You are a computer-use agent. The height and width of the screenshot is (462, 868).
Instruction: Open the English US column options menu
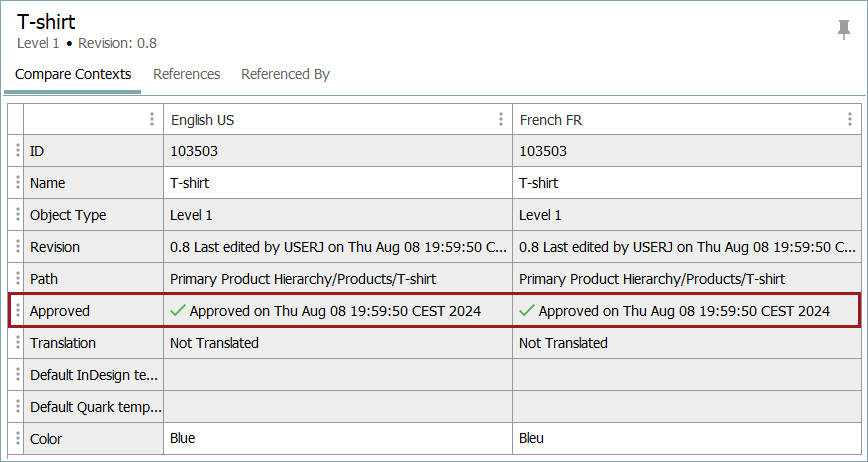point(501,120)
